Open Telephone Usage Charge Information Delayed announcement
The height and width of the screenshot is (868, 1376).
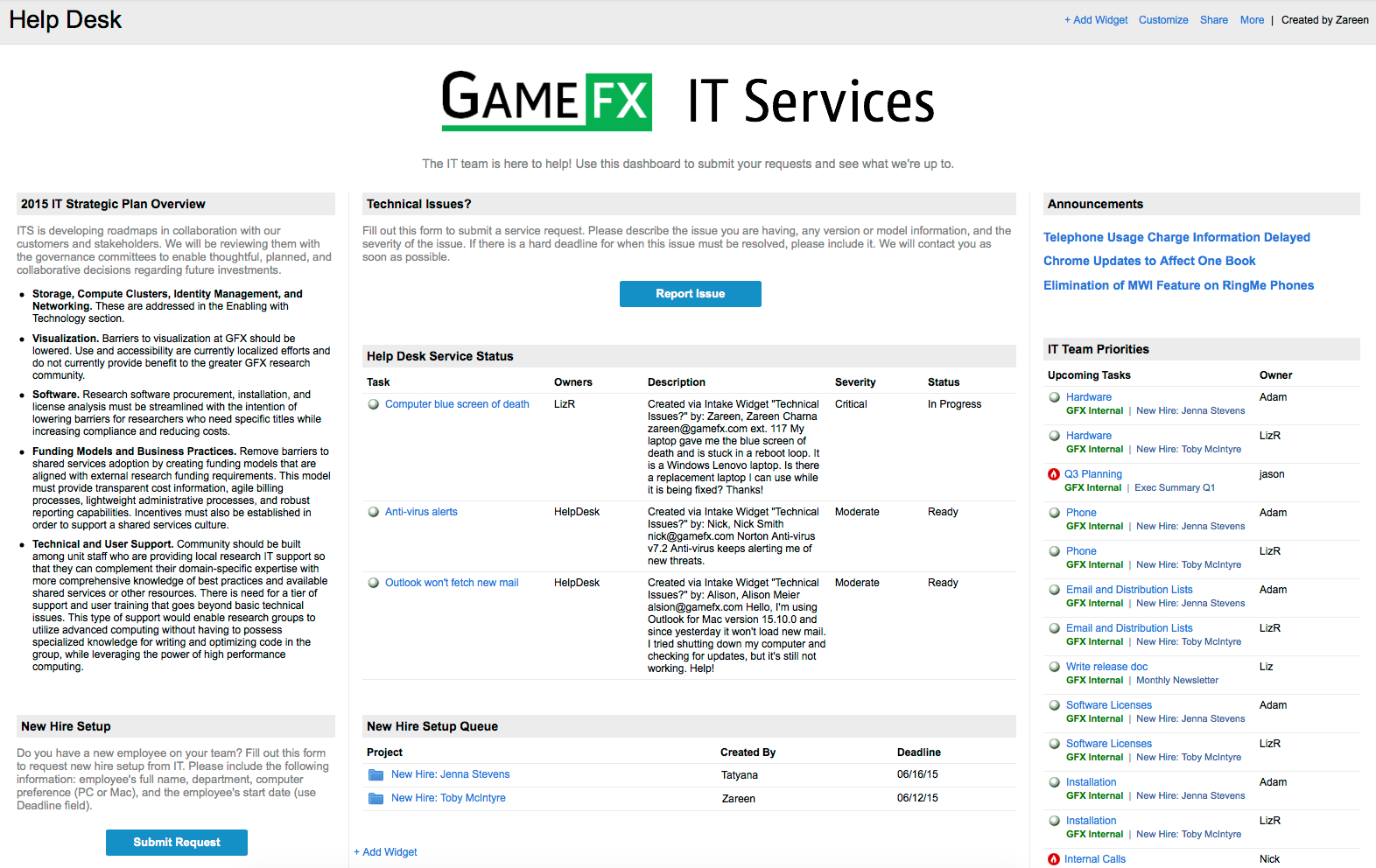click(1176, 237)
